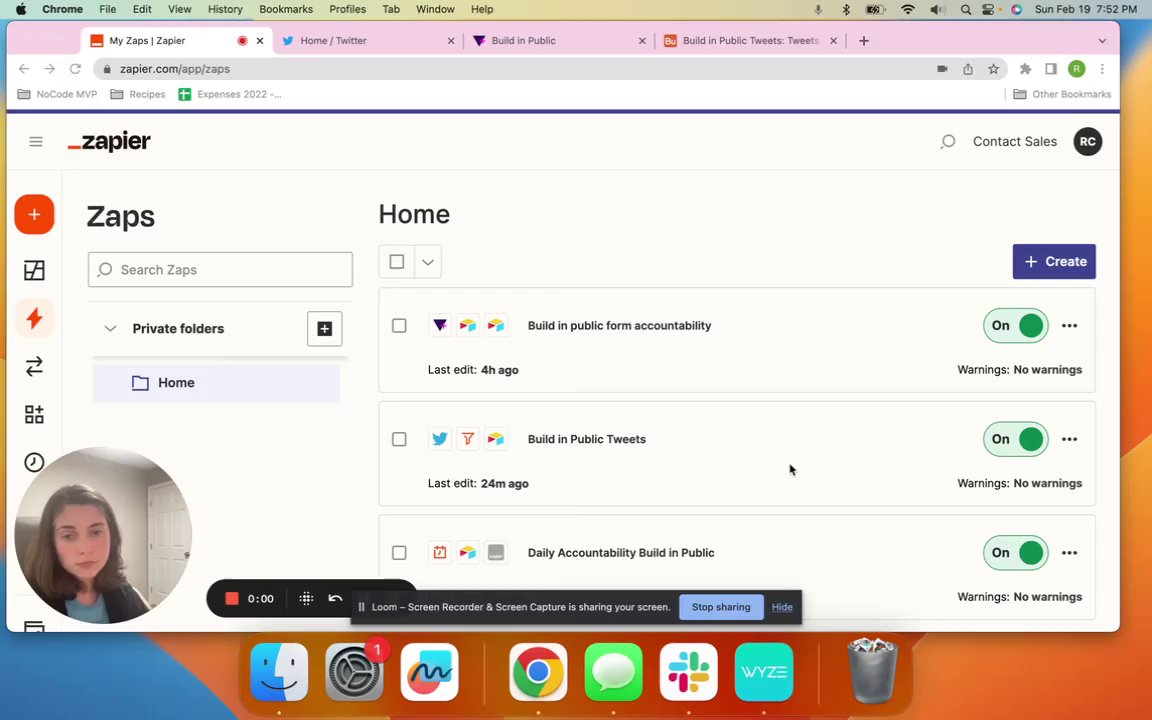Select the Zaps lightning bolt icon
Image resolution: width=1152 pixels, height=720 pixels.
pyautogui.click(x=35, y=318)
